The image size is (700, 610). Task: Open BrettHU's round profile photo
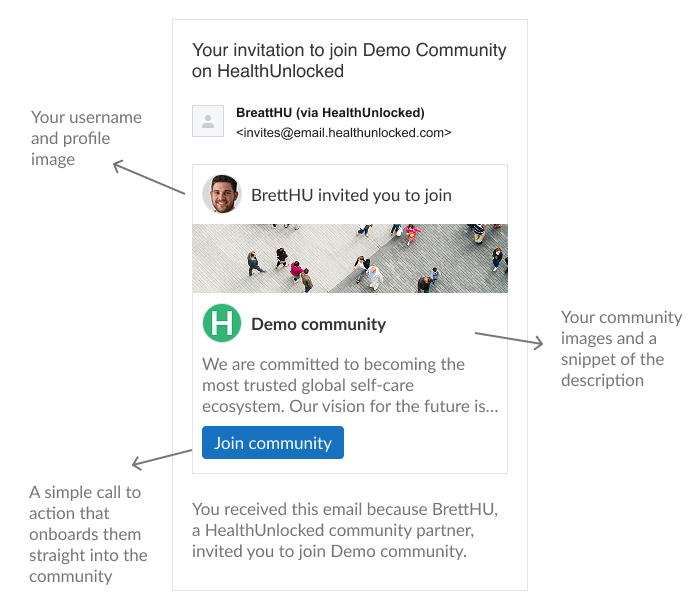coord(222,194)
